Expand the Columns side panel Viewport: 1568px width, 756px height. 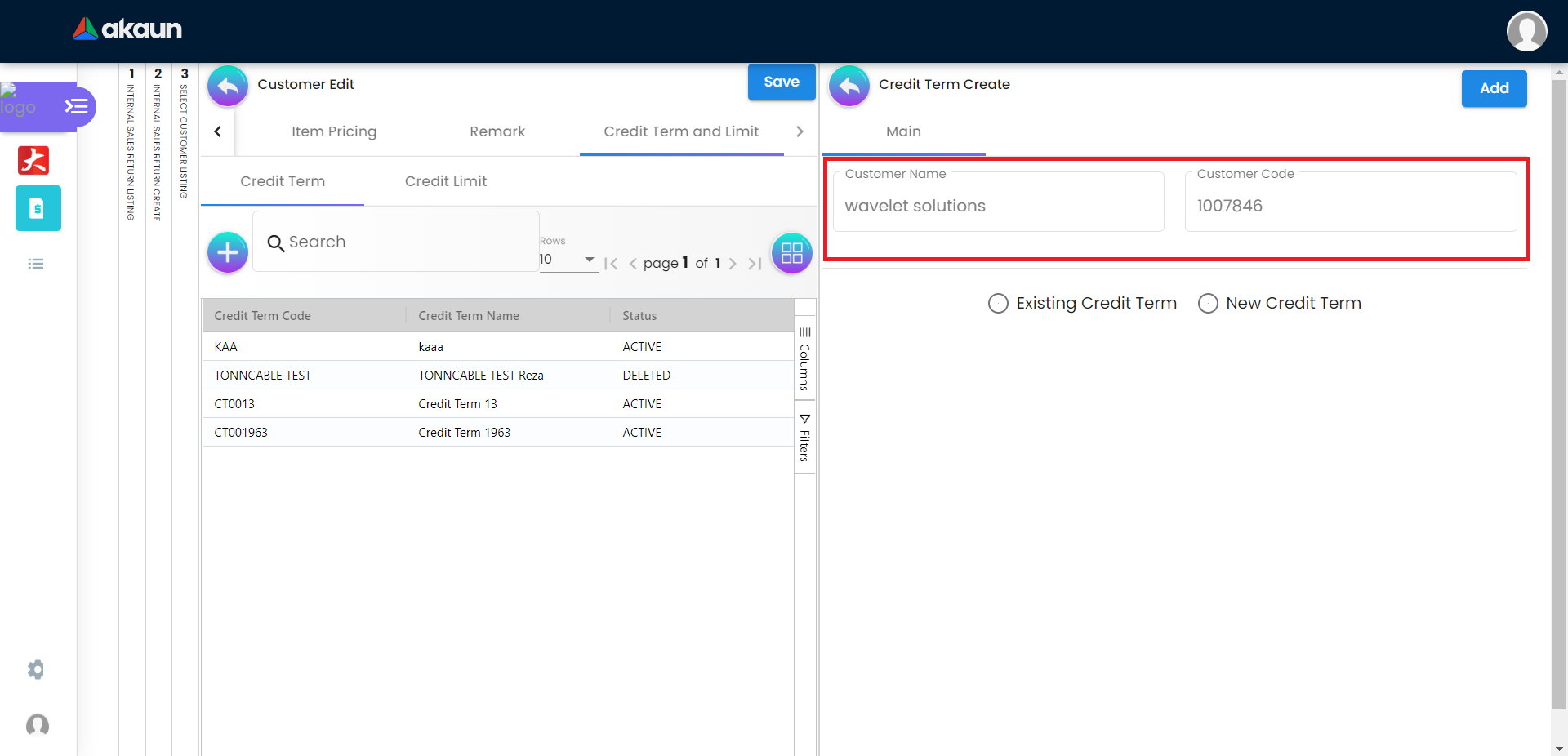pyautogui.click(x=804, y=359)
